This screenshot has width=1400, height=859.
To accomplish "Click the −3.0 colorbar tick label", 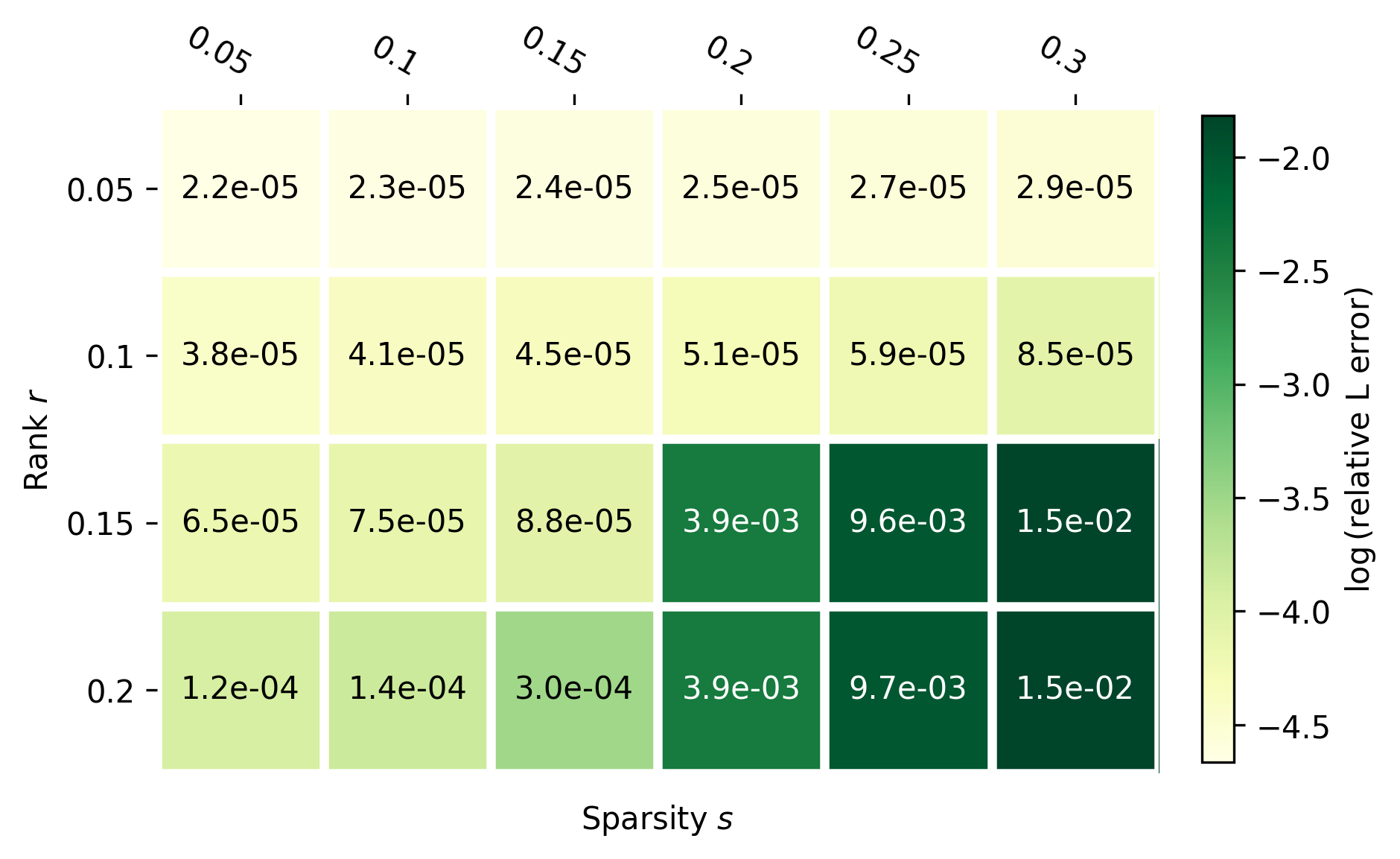I will [x=1293, y=385].
